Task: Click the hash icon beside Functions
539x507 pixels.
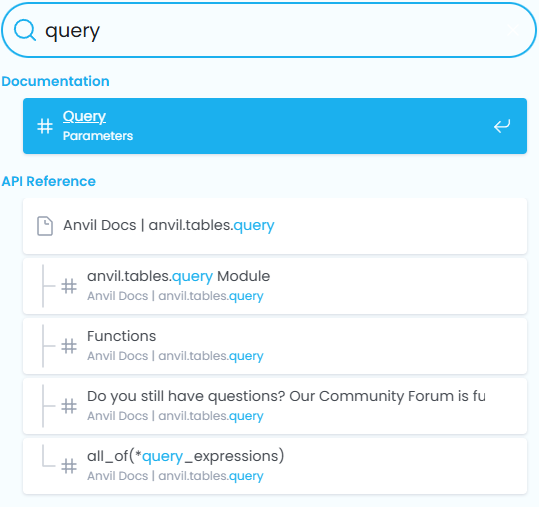Action: click(69, 346)
